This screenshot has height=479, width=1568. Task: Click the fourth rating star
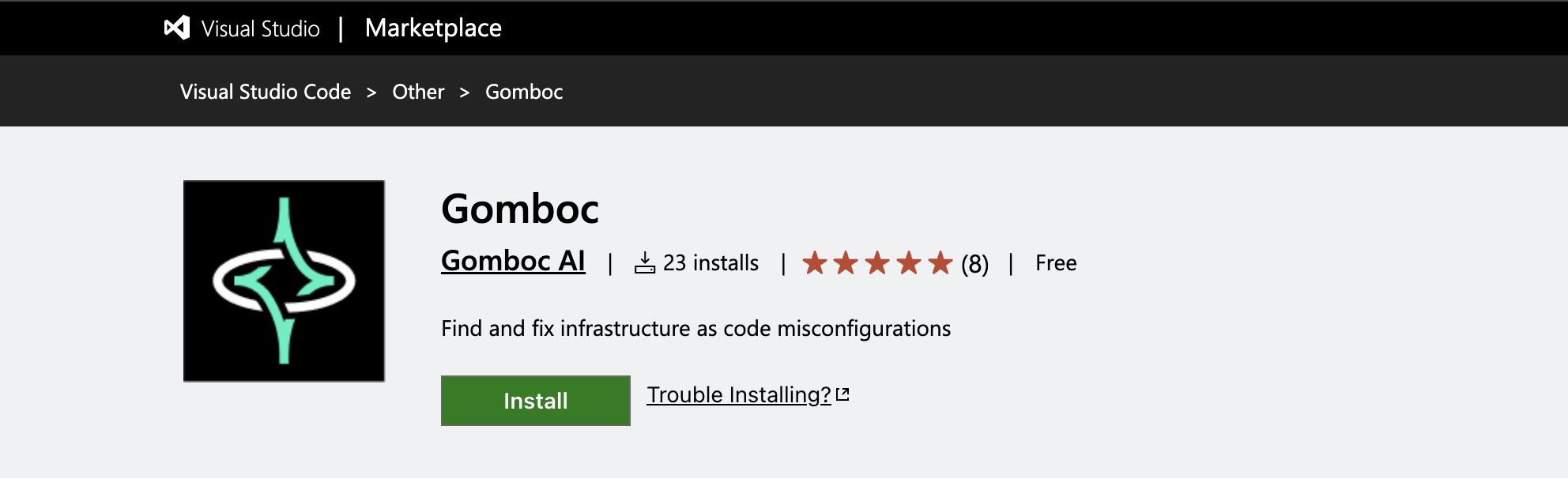coord(910,262)
